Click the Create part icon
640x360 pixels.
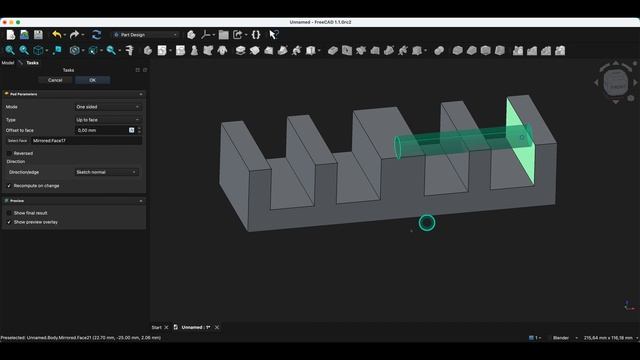click(191, 35)
